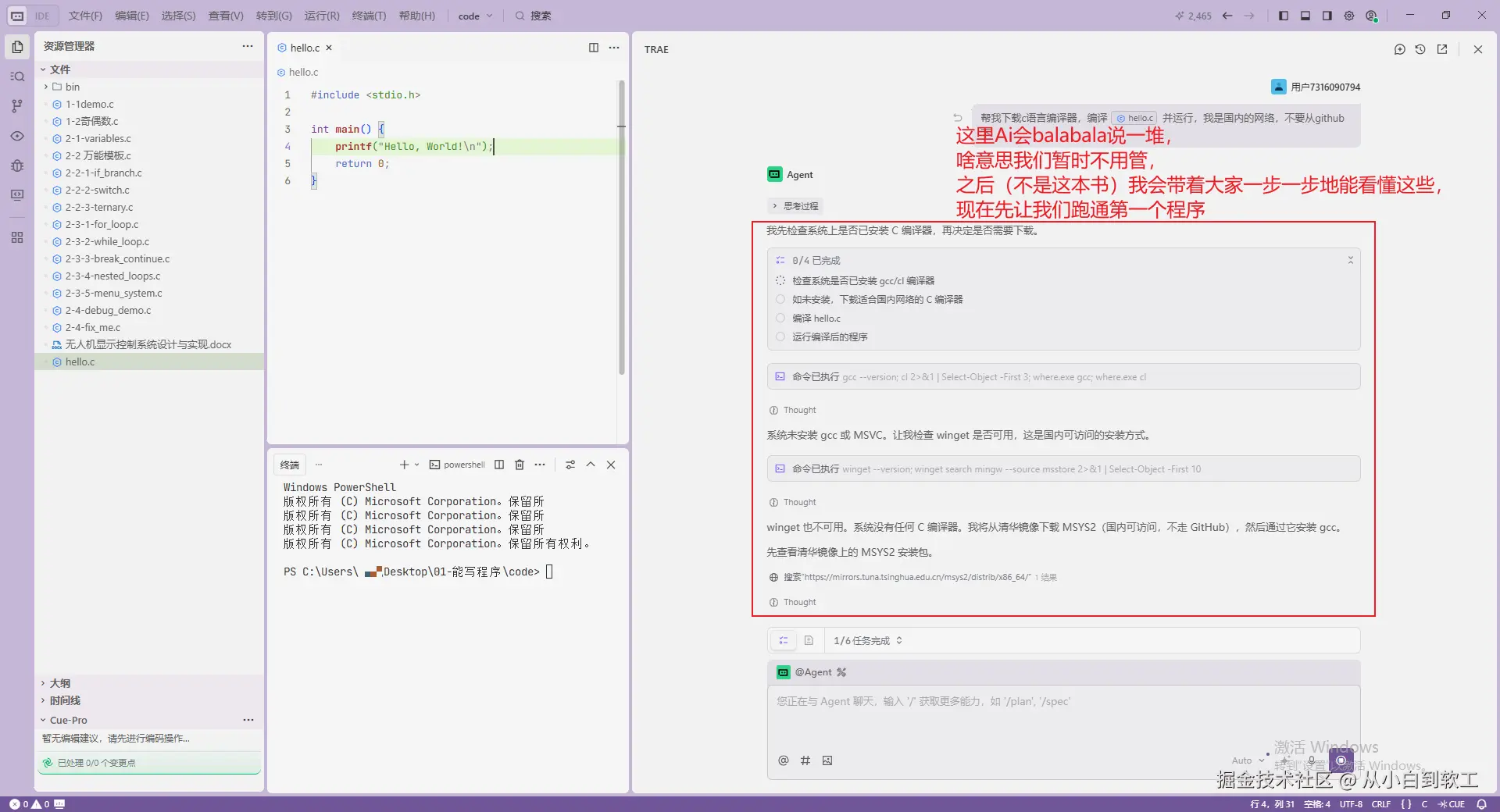
Task: Click the 搜索 search box in the title bar
Action: (533, 16)
